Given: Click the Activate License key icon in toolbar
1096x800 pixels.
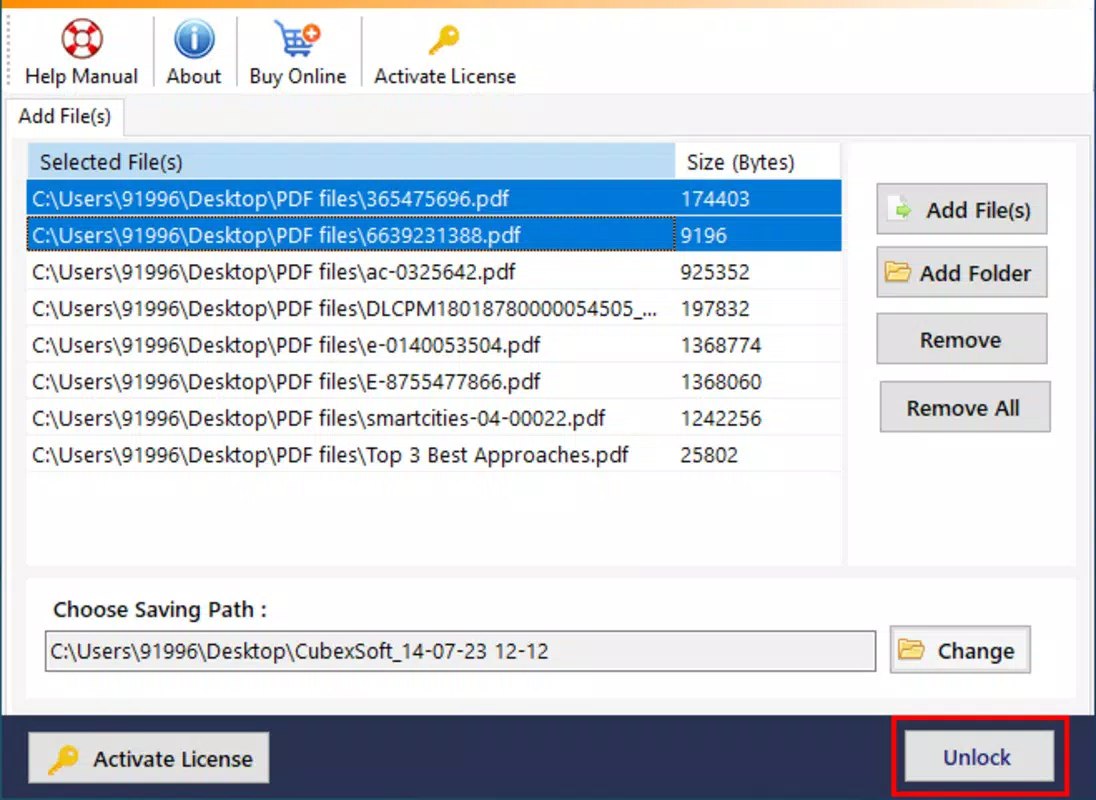Looking at the screenshot, I should tap(445, 40).
